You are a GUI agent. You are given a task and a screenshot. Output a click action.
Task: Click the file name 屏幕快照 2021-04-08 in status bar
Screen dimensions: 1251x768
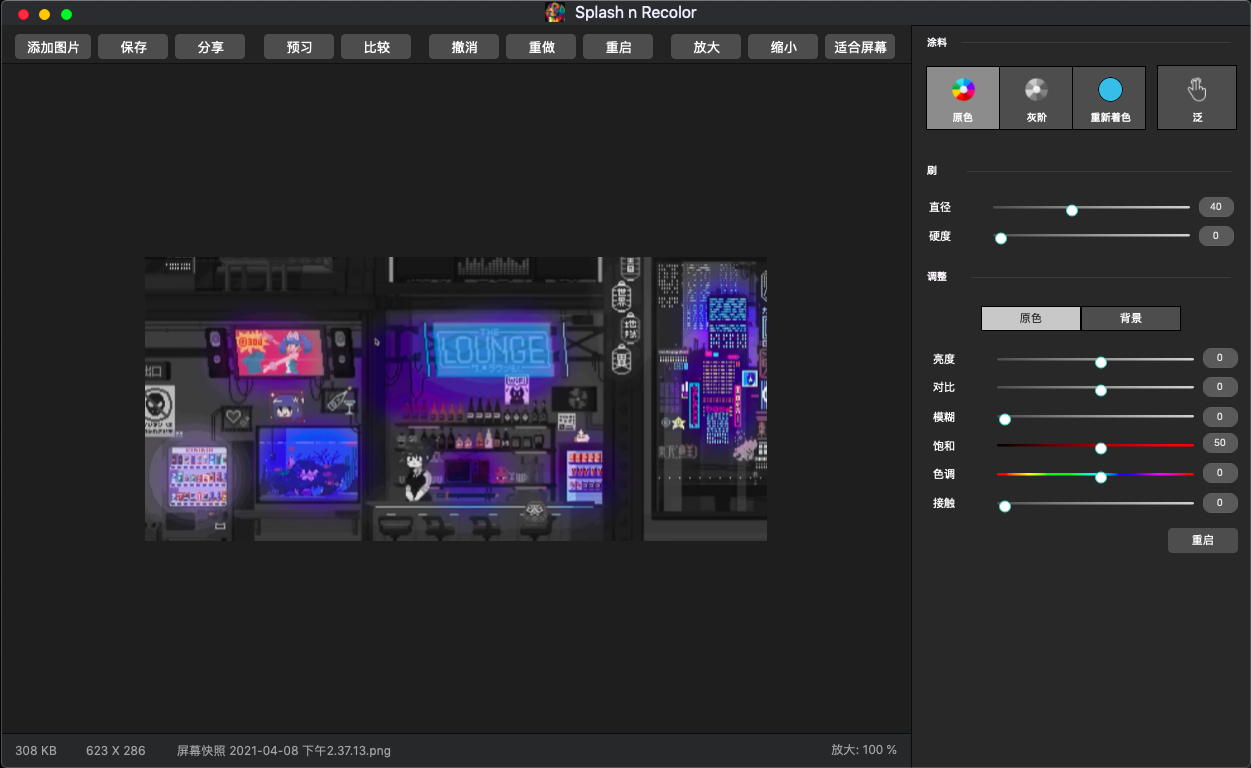tap(284, 750)
